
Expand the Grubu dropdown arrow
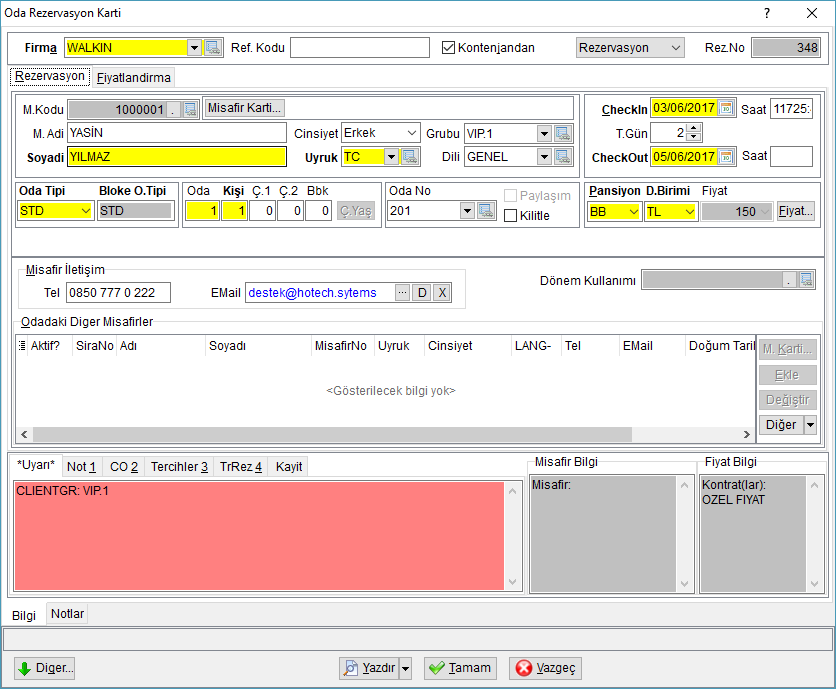click(x=544, y=133)
